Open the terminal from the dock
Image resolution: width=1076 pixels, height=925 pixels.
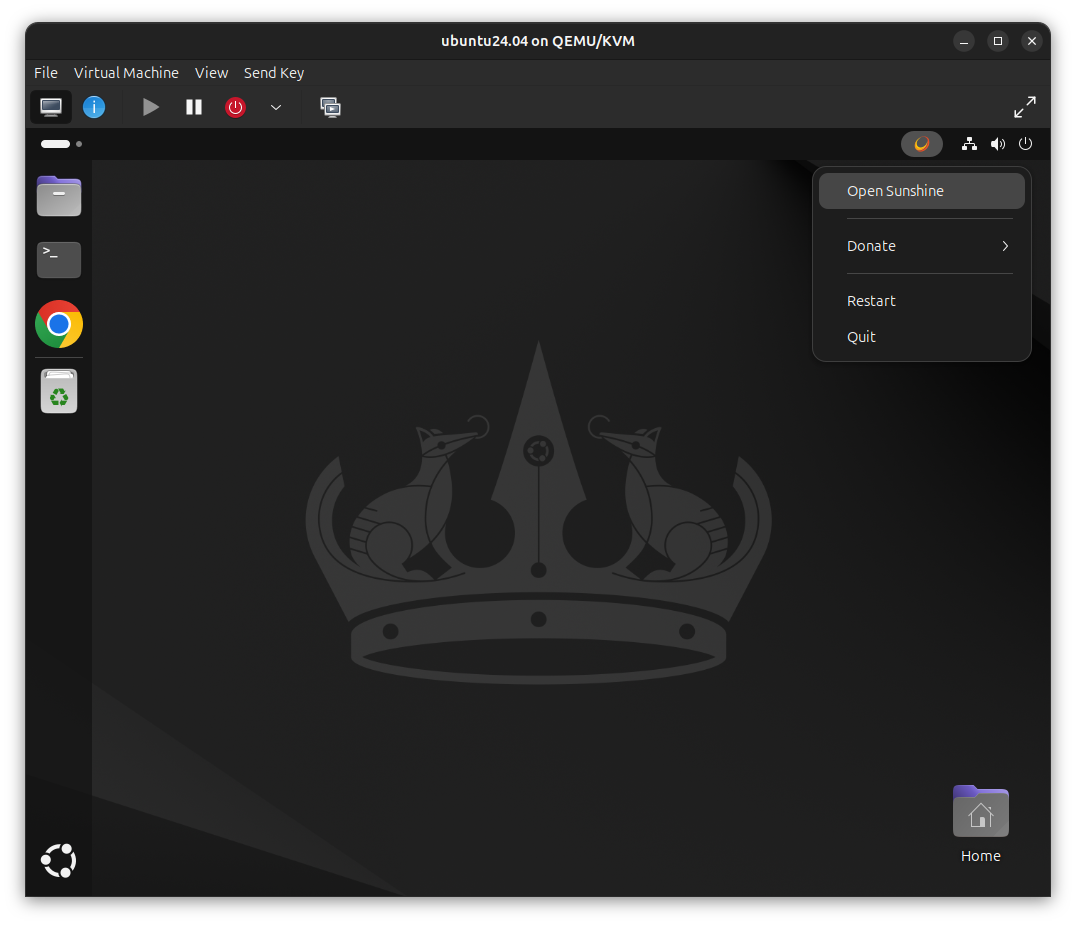[58, 259]
